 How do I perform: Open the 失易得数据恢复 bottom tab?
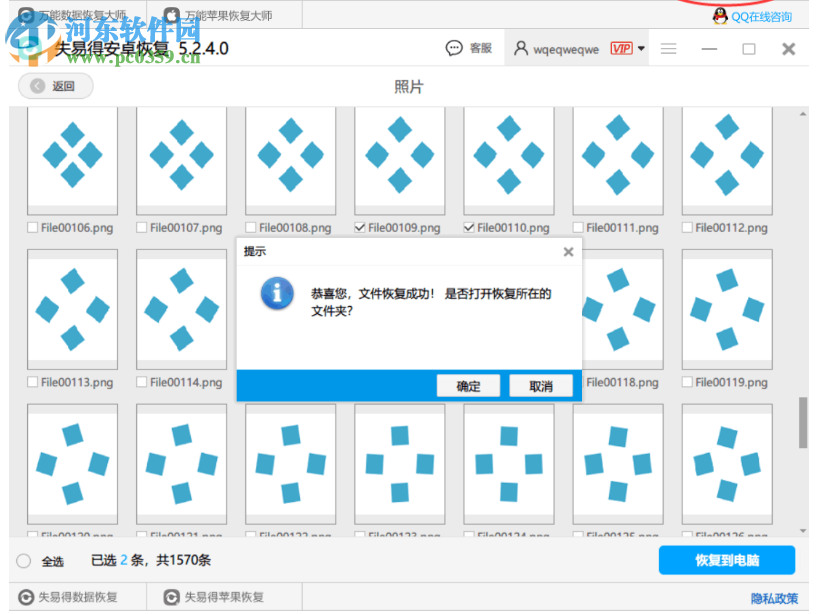pos(77,597)
